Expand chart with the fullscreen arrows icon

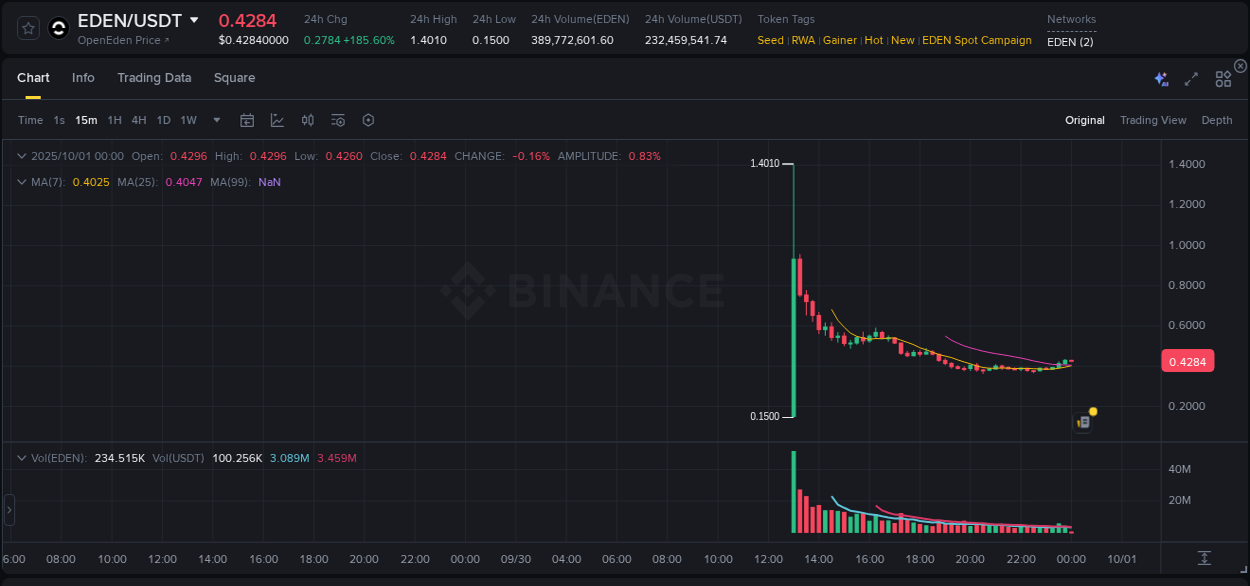click(1190, 78)
